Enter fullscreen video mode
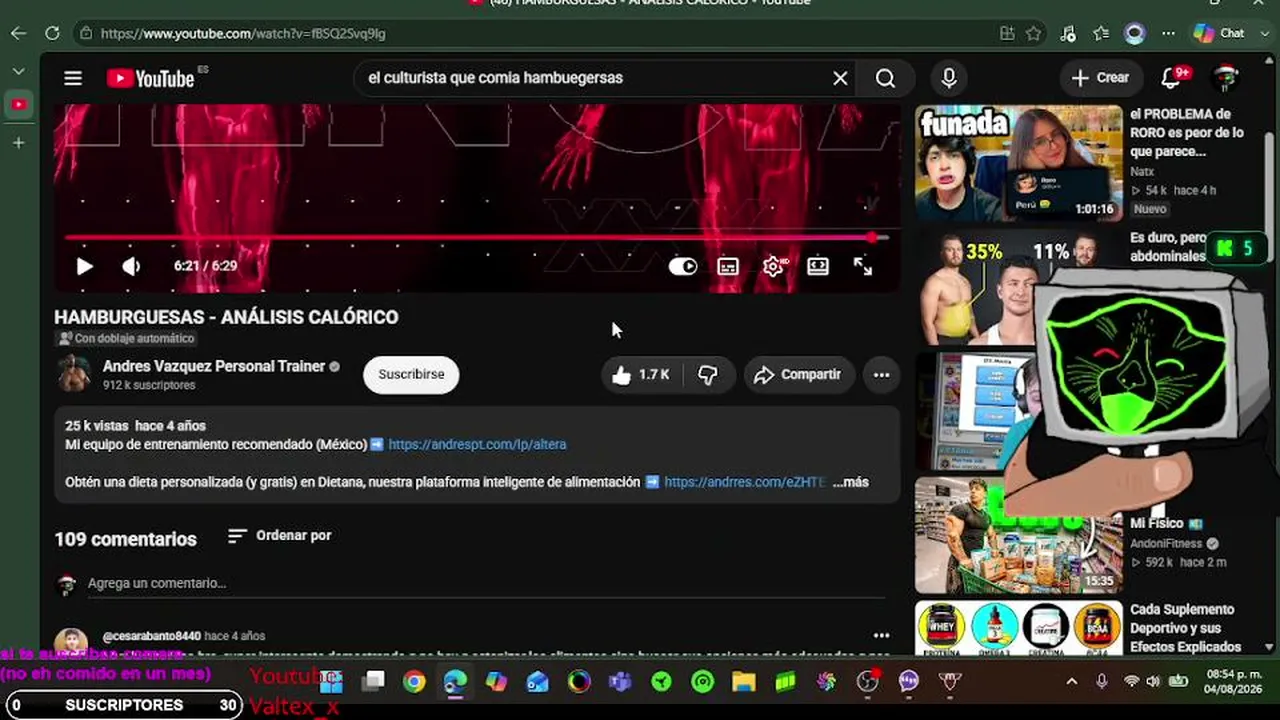This screenshot has width=1280, height=720. pyautogui.click(x=863, y=266)
